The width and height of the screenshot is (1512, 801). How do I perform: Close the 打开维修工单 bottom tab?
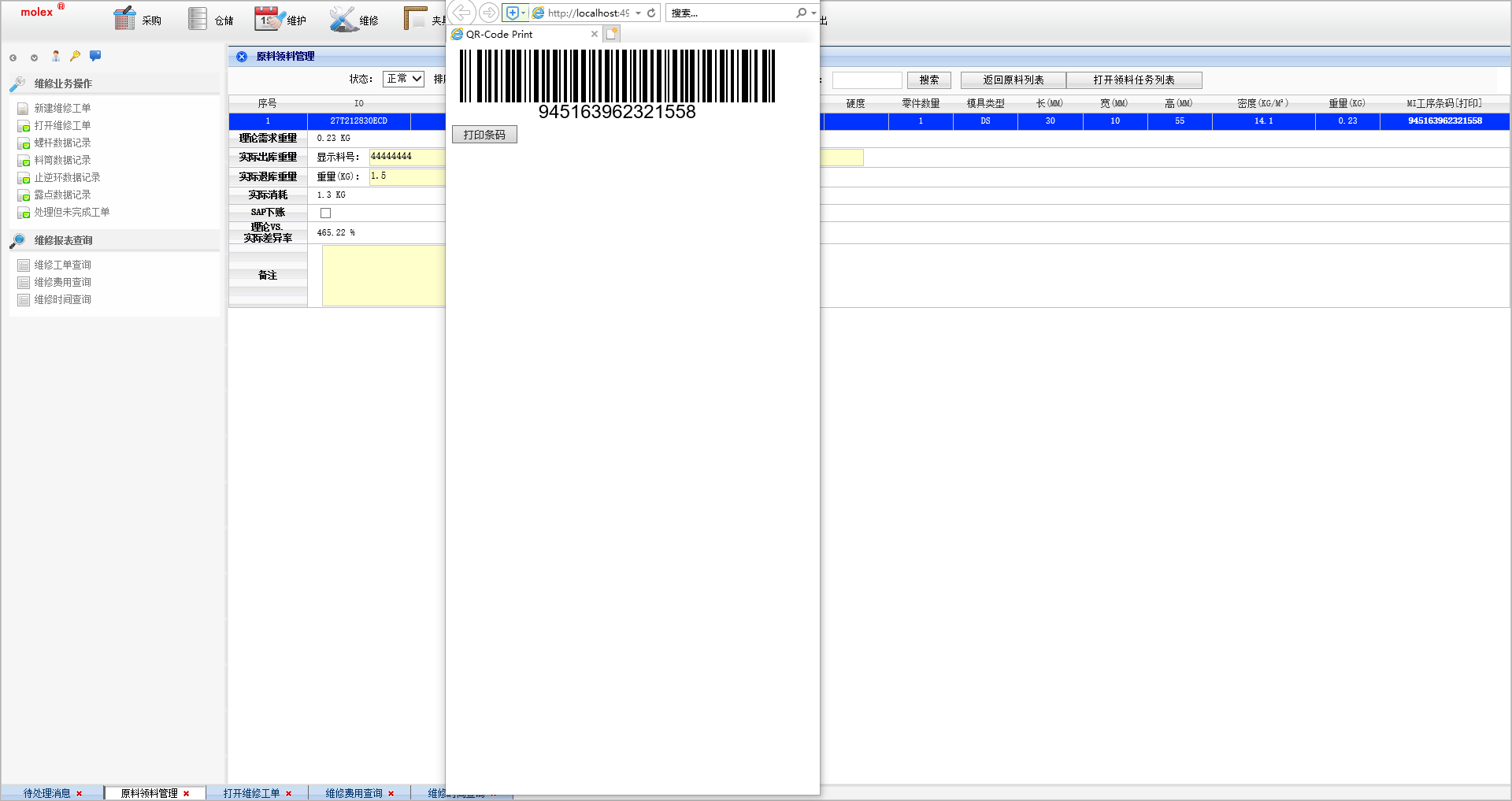(x=289, y=794)
